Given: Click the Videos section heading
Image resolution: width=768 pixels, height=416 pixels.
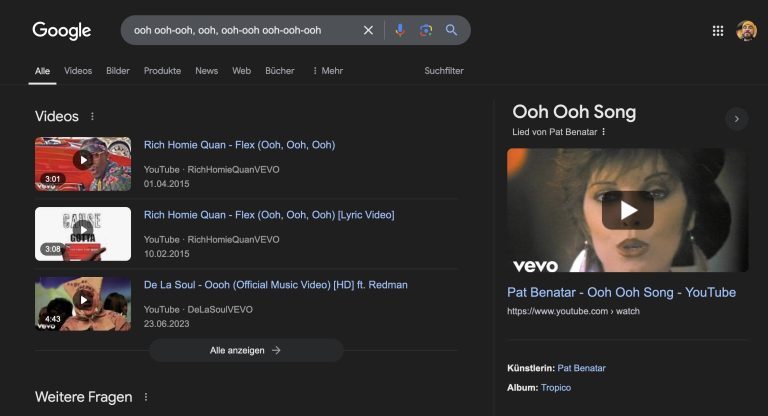Looking at the screenshot, I should (x=57, y=116).
